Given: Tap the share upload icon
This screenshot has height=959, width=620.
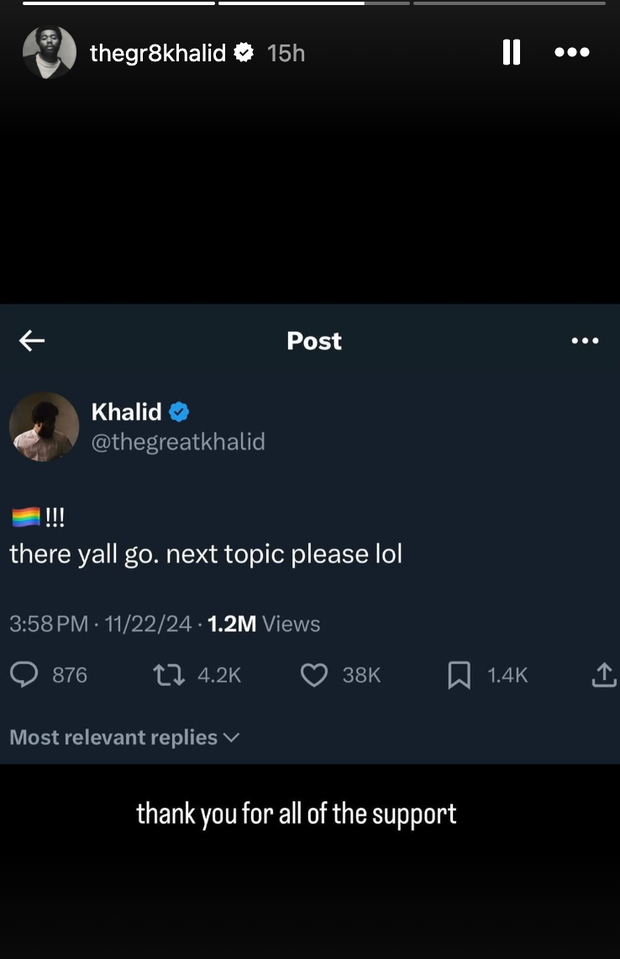Looking at the screenshot, I should (604, 676).
